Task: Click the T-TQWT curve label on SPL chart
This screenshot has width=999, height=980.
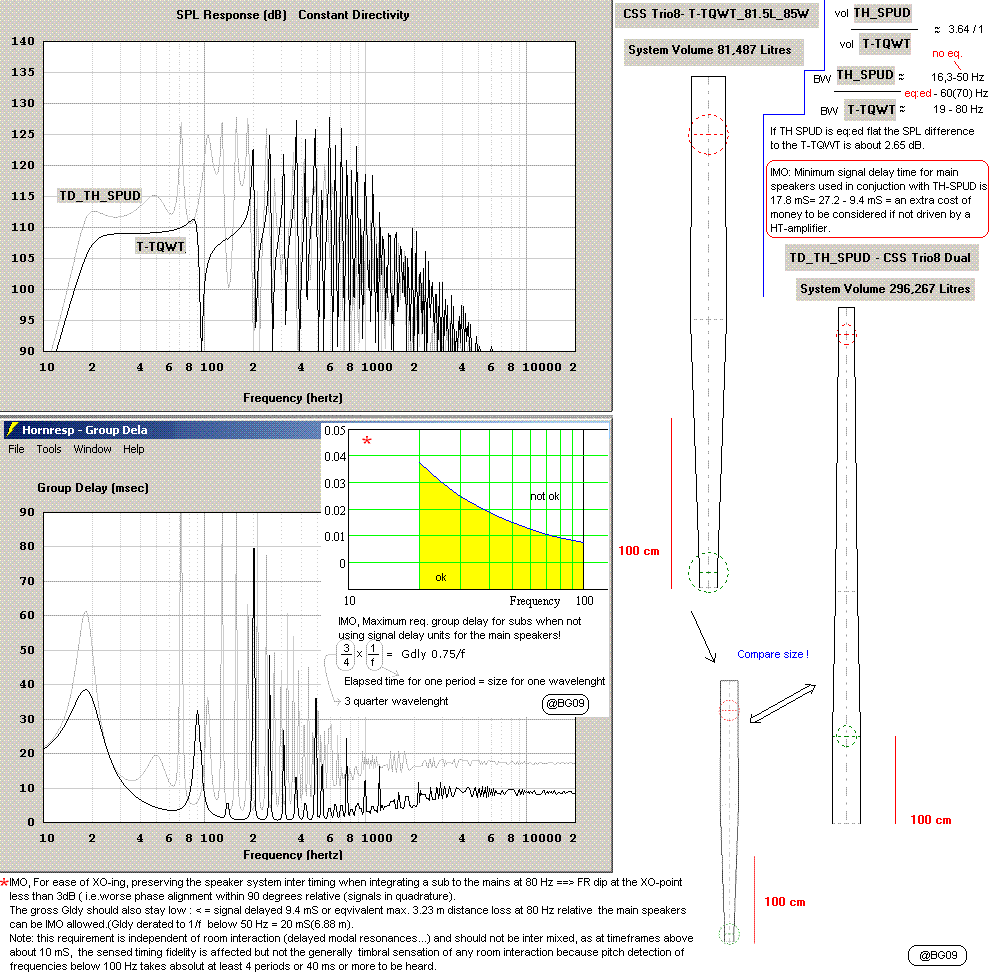Action: (x=161, y=247)
